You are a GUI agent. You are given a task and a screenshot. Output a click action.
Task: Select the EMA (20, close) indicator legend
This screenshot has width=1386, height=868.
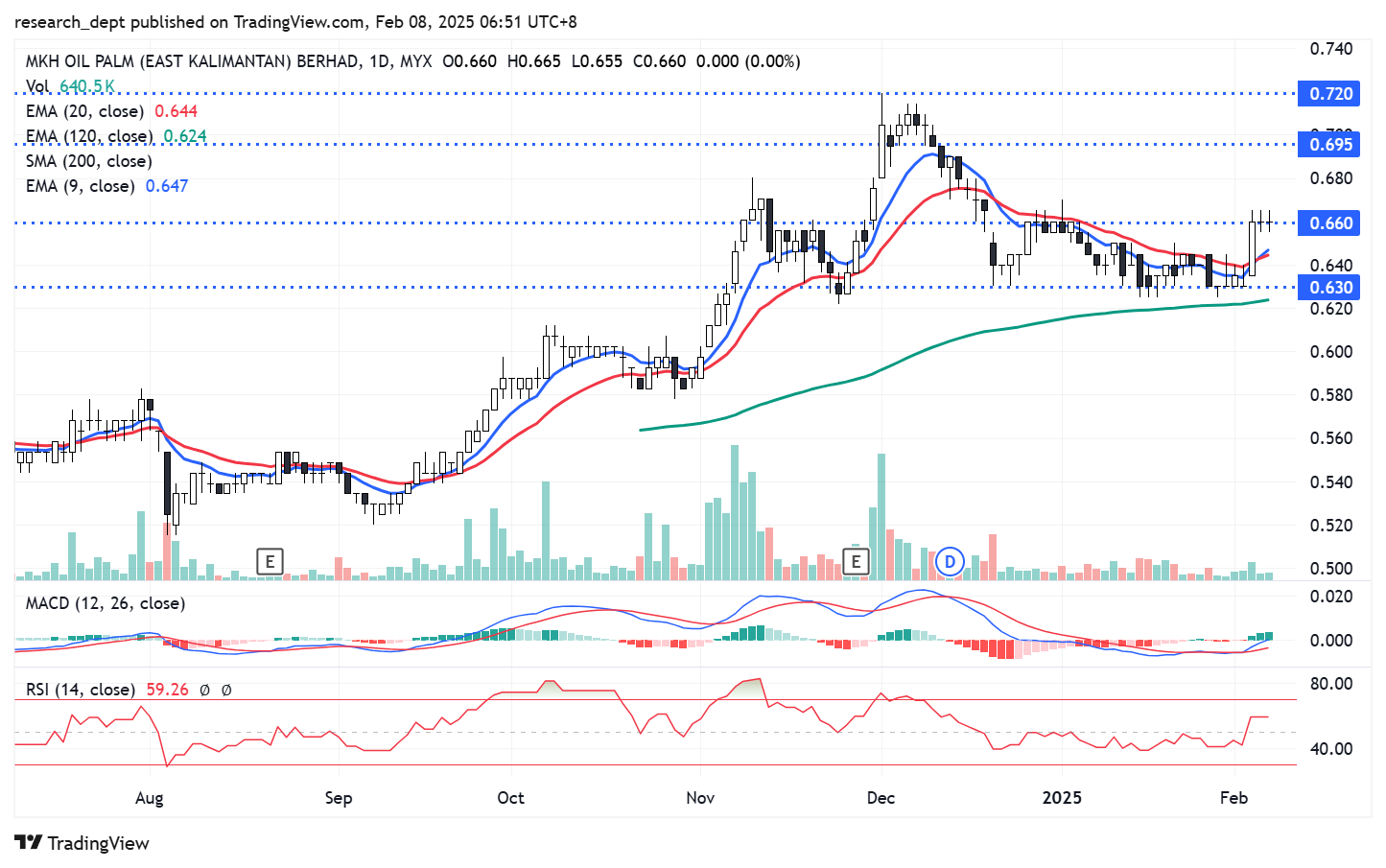coord(84,111)
